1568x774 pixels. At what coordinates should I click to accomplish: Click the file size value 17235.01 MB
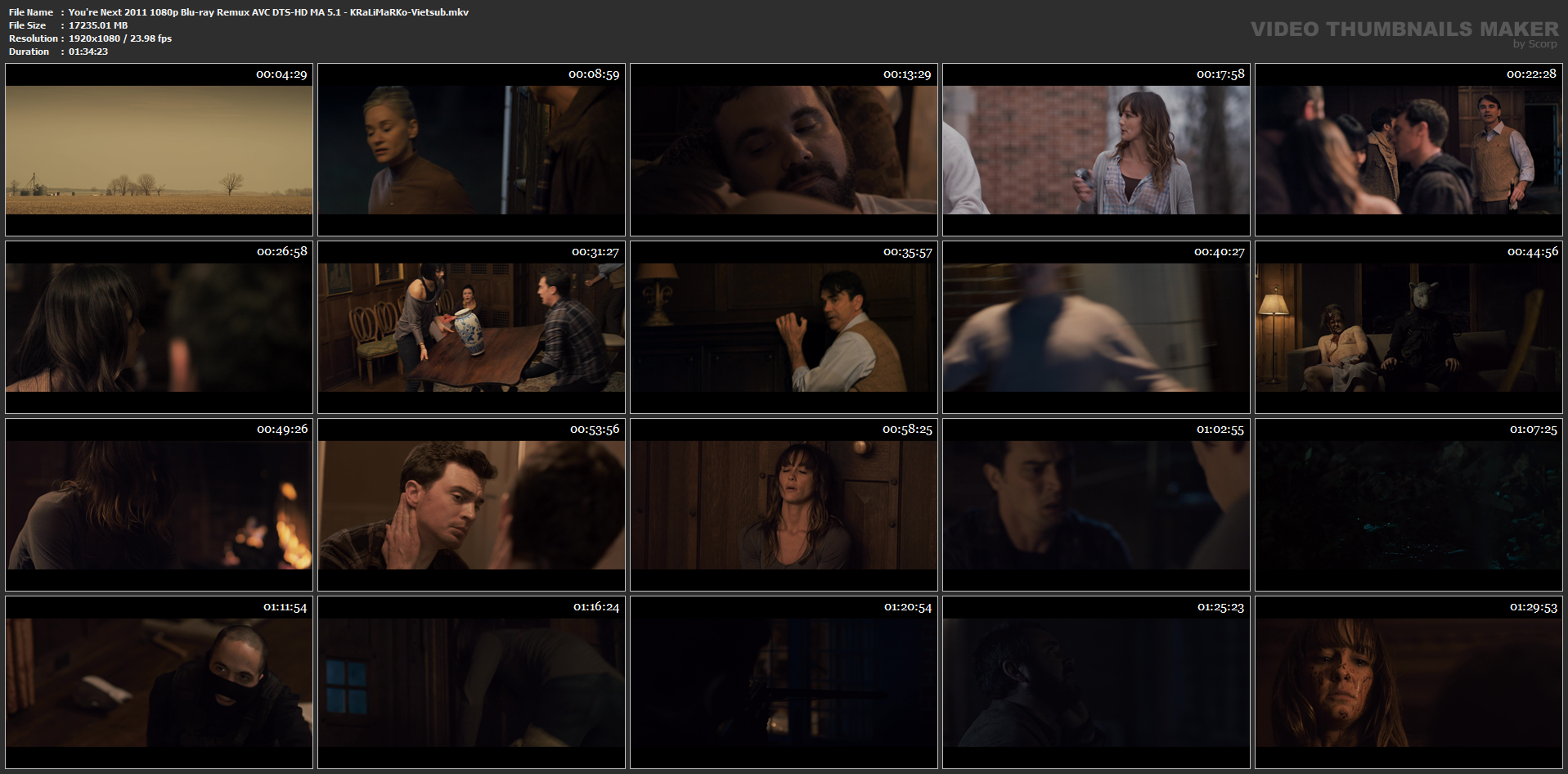(x=98, y=25)
